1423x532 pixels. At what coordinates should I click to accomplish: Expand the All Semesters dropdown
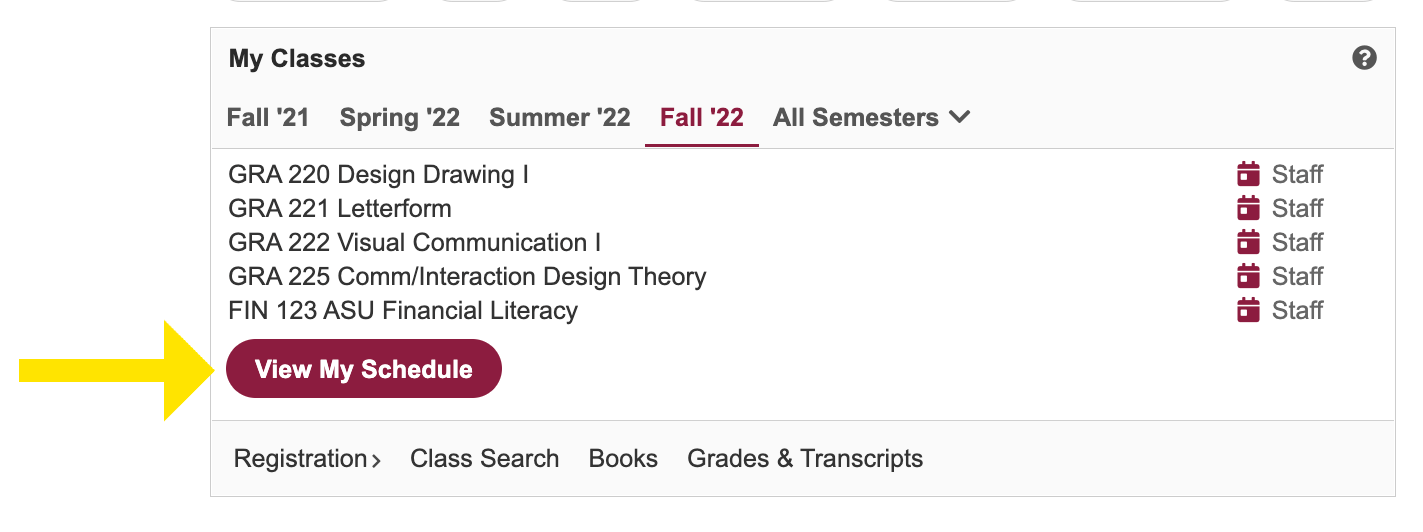click(x=871, y=118)
